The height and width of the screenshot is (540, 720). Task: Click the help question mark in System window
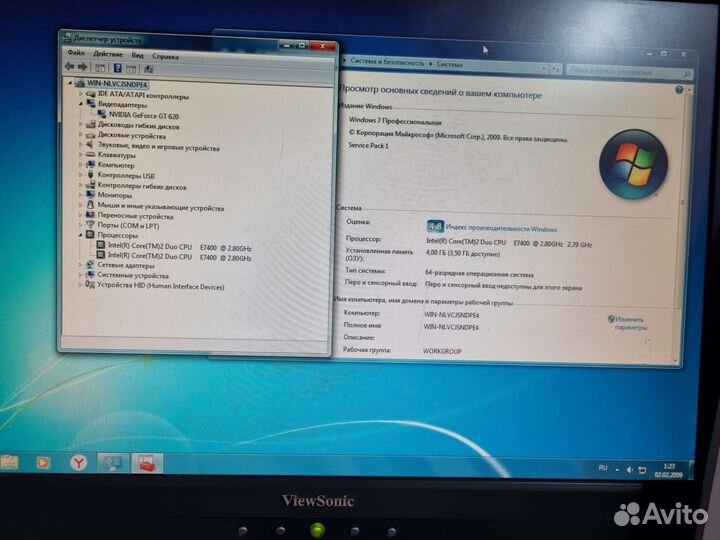681,91
